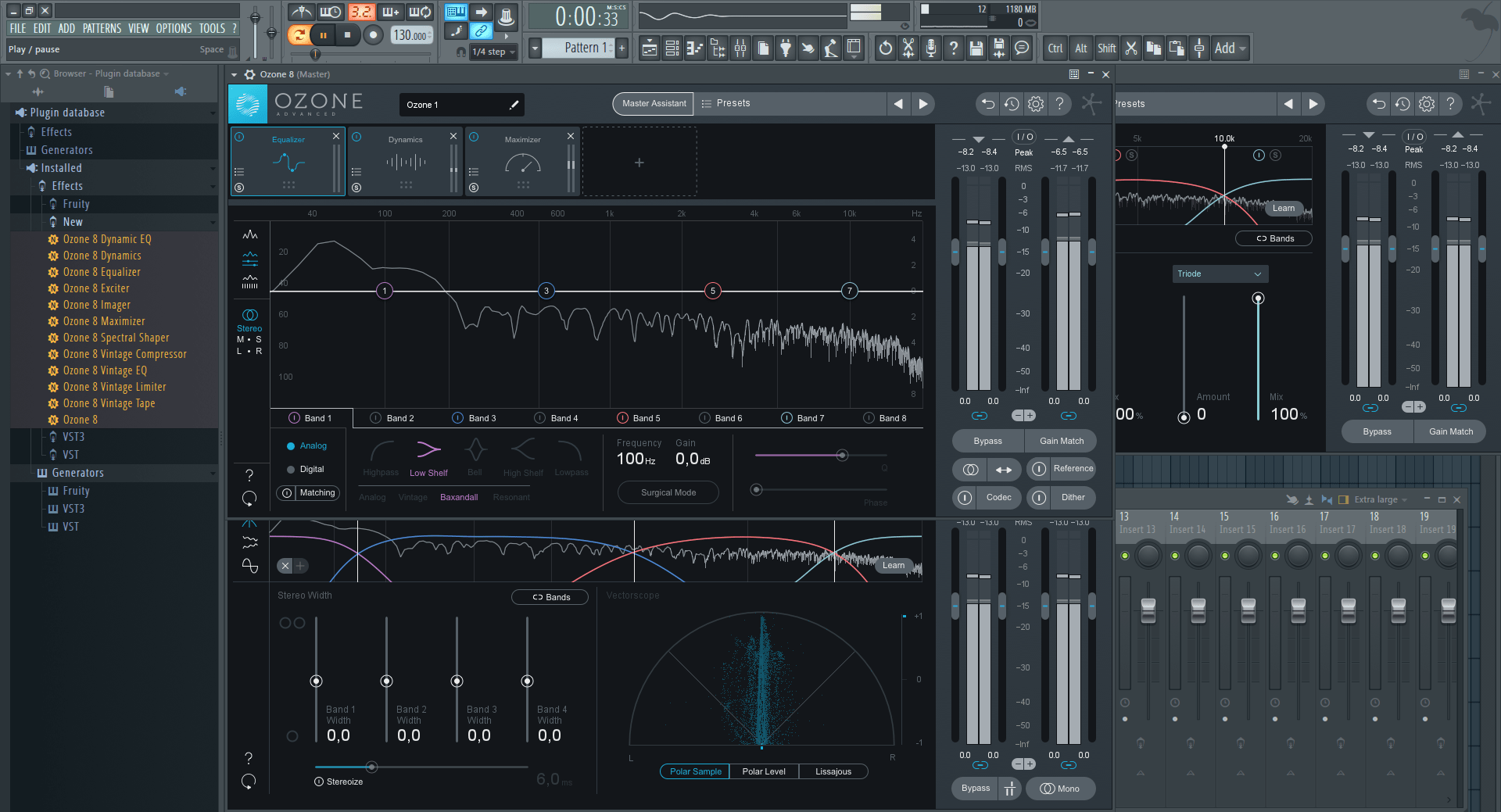Click the record button in transport
Screen dimensions: 1501x812
pyautogui.click(x=374, y=34)
